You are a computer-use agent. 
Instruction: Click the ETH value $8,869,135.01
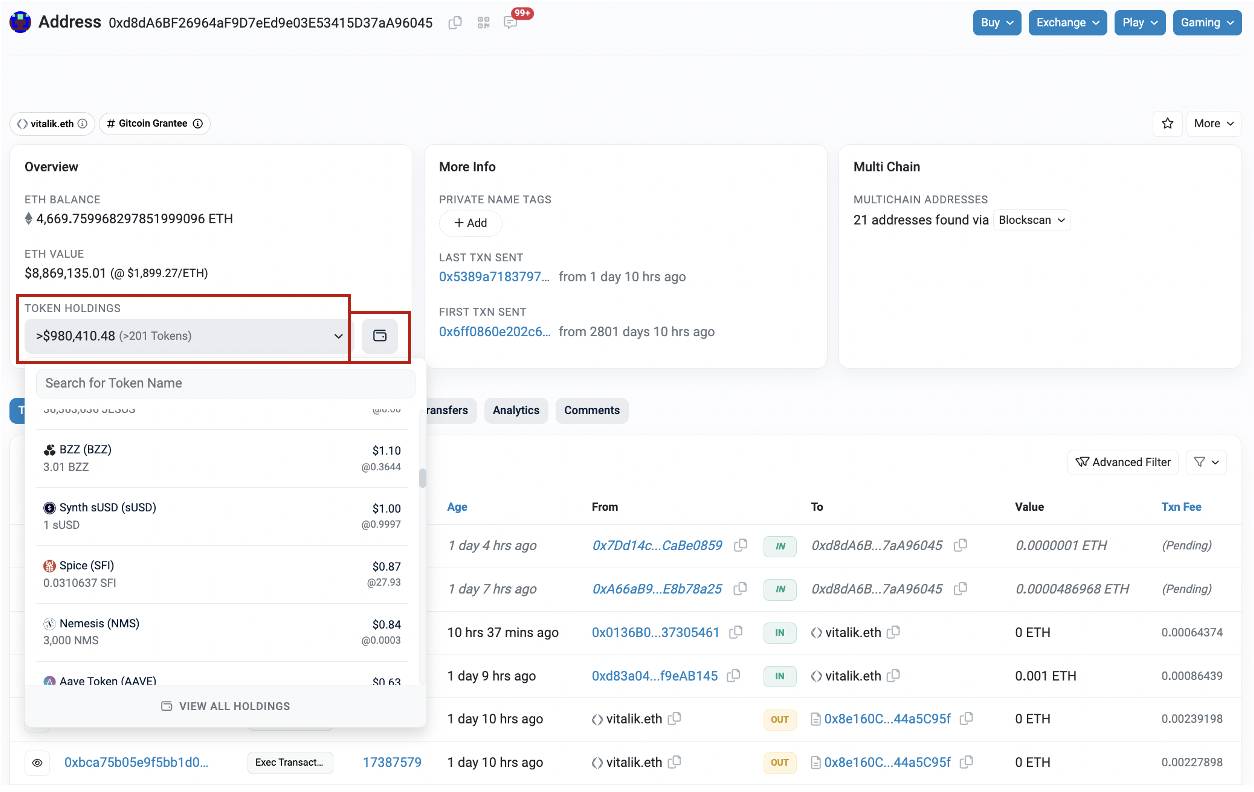point(65,273)
